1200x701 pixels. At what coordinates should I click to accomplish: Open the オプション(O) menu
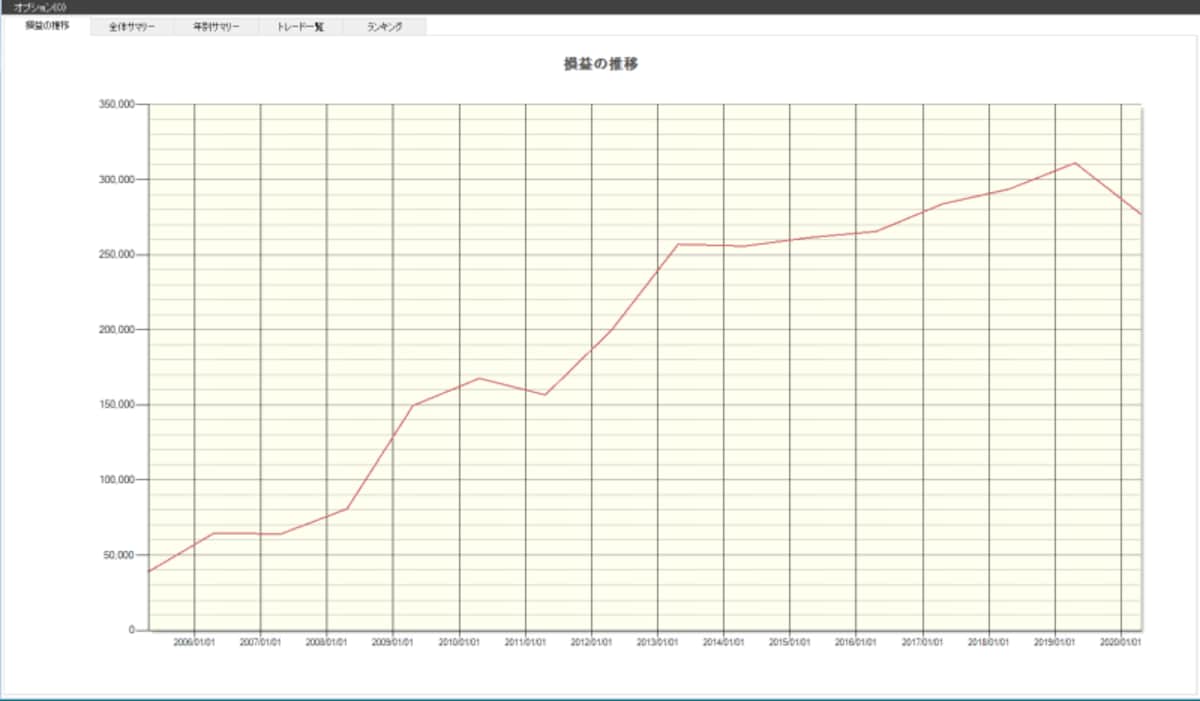click(40, 7)
